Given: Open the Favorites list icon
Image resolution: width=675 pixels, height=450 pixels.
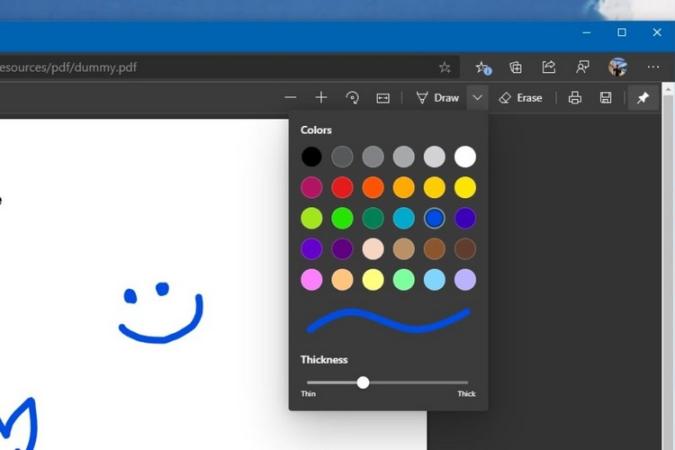Looking at the screenshot, I should click(483, 67).
